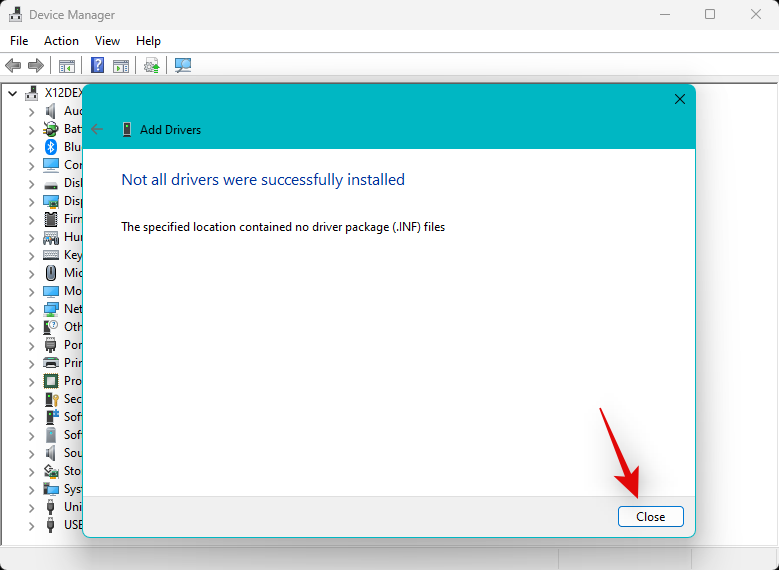779x570 pixels.
Task: Expand the Universal Serial Bus controllers chevron
Action: [31, 507]
